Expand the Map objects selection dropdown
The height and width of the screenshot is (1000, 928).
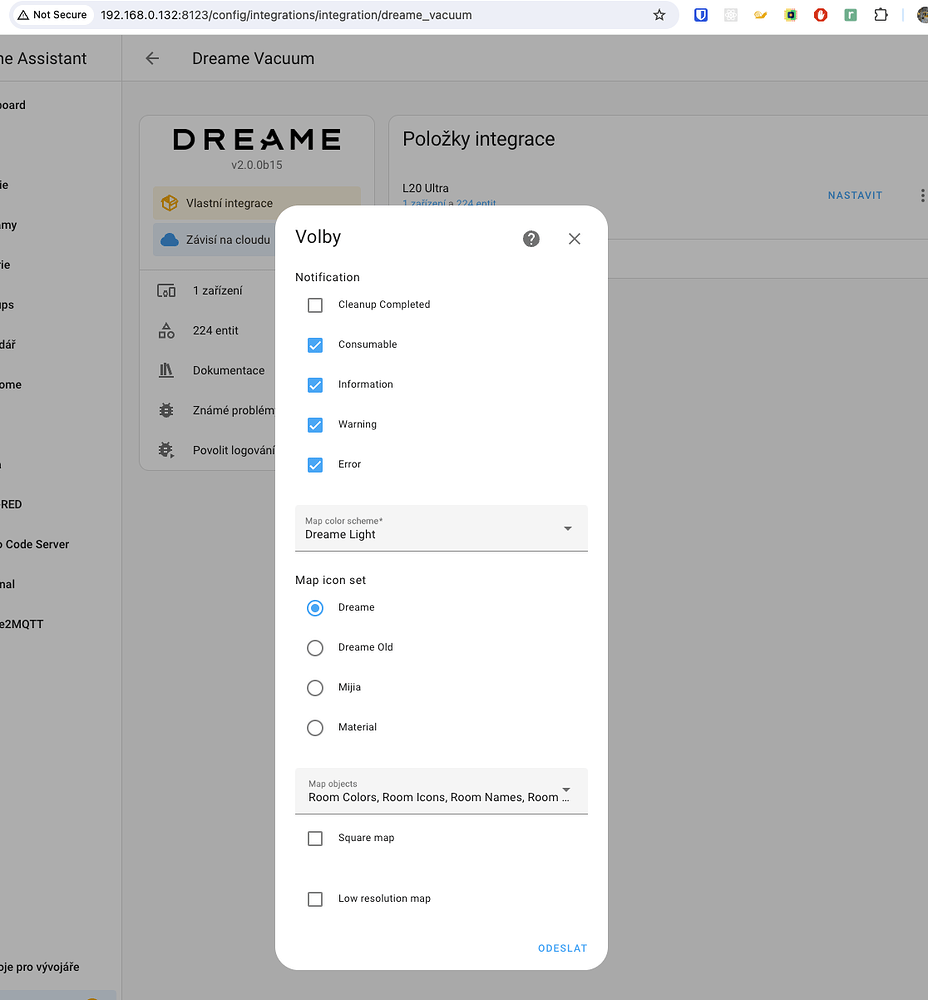point(568,787)
